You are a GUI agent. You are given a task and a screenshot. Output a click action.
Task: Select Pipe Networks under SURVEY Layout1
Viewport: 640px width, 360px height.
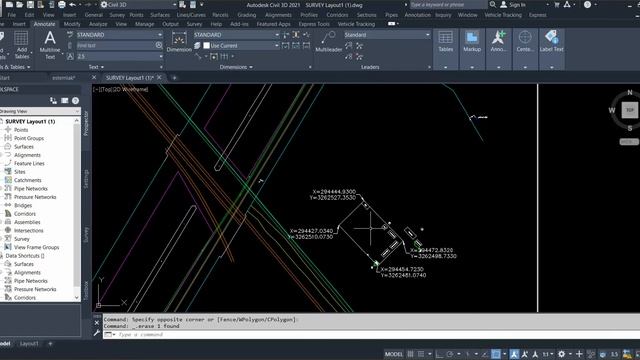coord(31,189)
